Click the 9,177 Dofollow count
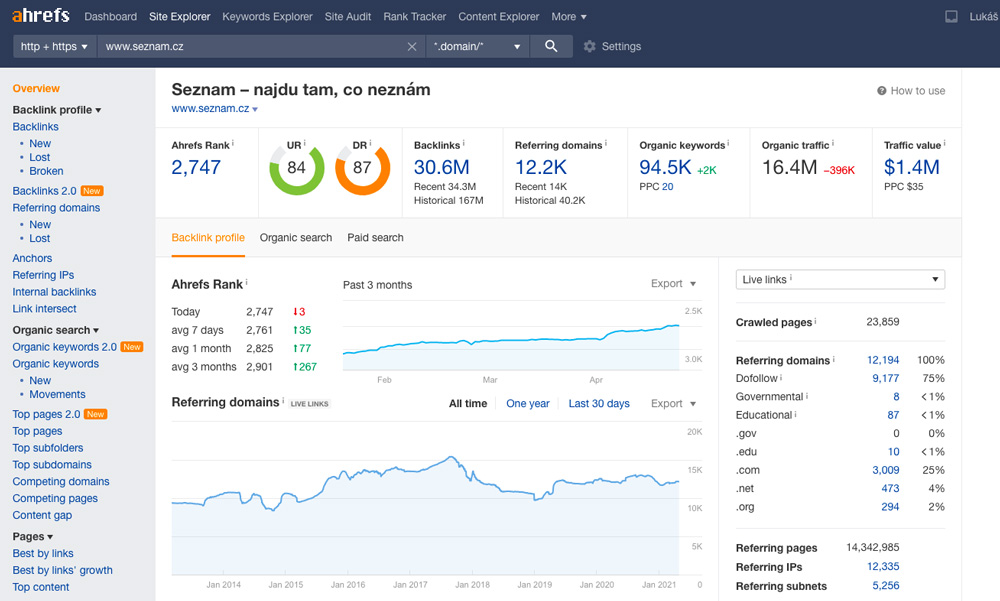This screenshot has width=1000, height=601. (886, 378)
